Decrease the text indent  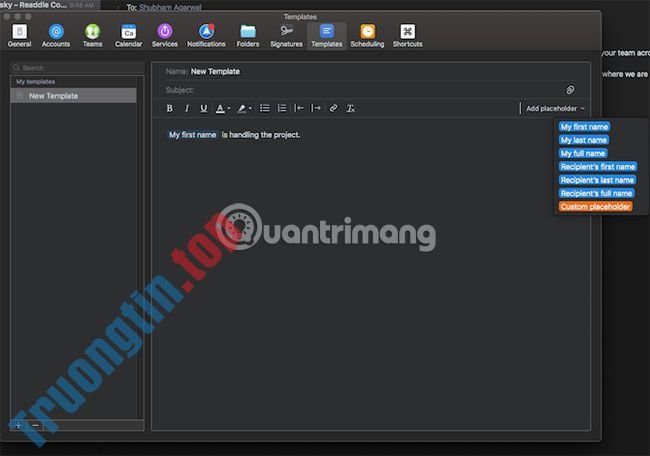click(299, 108)
